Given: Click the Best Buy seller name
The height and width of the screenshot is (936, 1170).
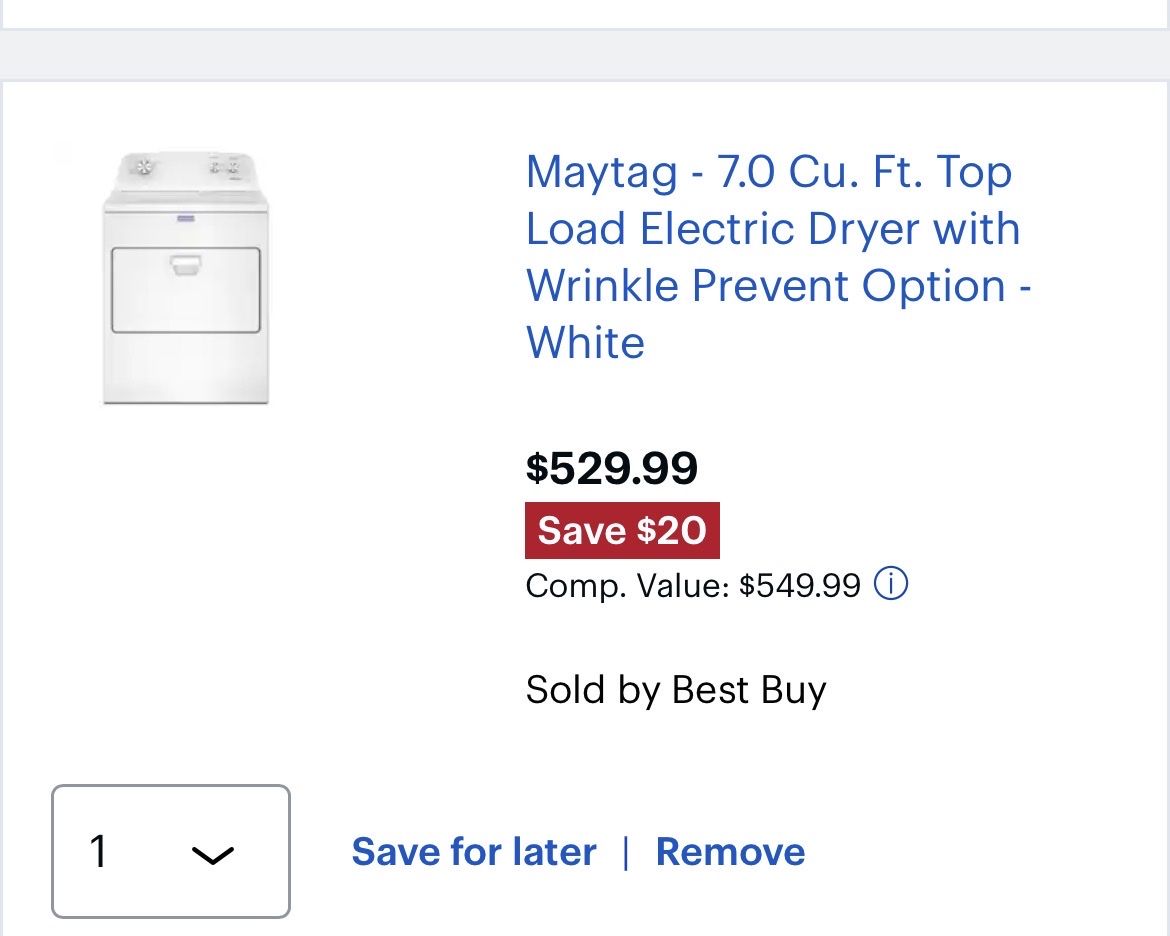Looking at the screenshot, I should [749, 690].
